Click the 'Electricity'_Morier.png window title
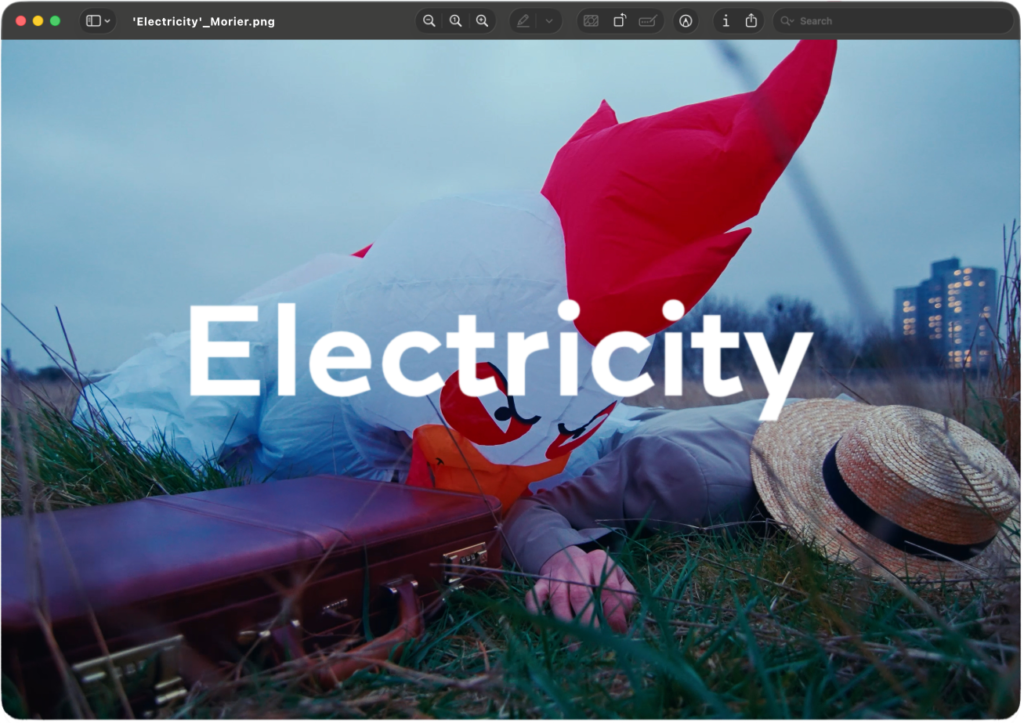Viewport: 1024px width, 723px height. (203, 21)
